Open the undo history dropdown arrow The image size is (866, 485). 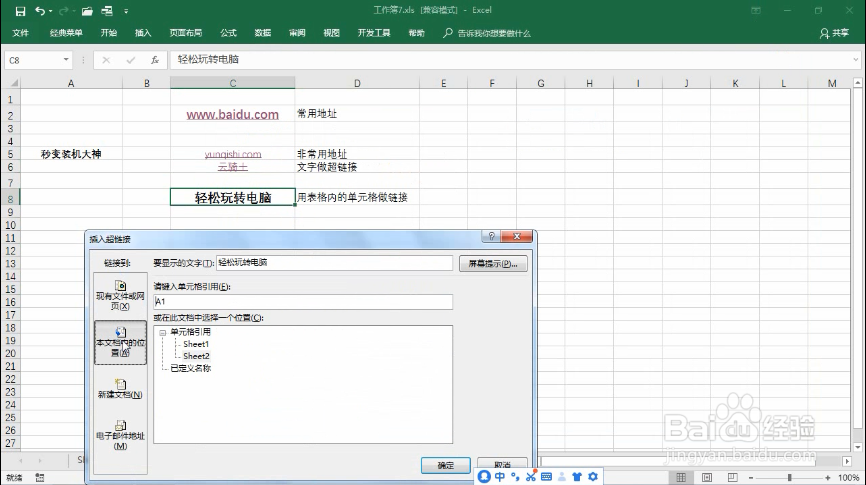[51, 11]
